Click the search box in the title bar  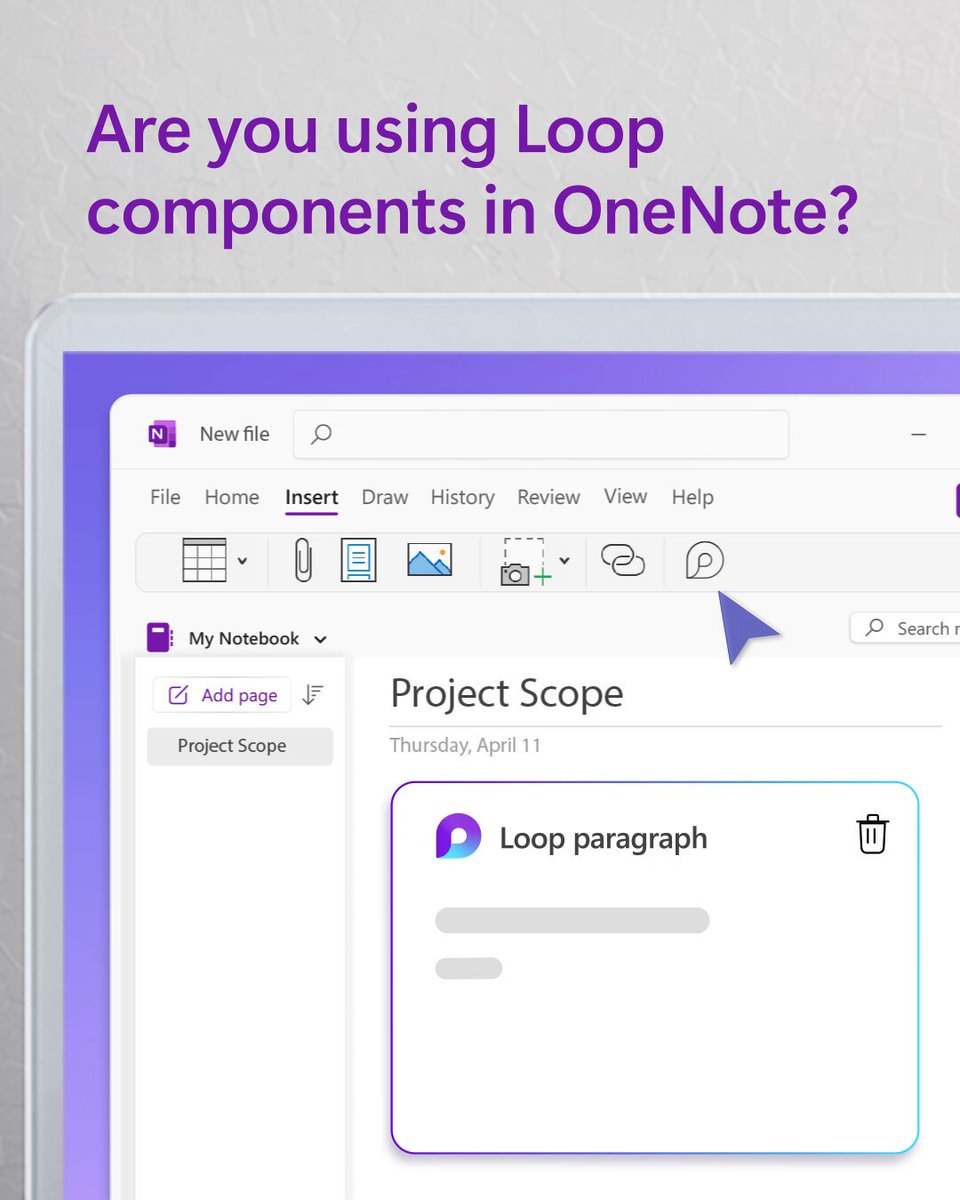click(541, 434)
